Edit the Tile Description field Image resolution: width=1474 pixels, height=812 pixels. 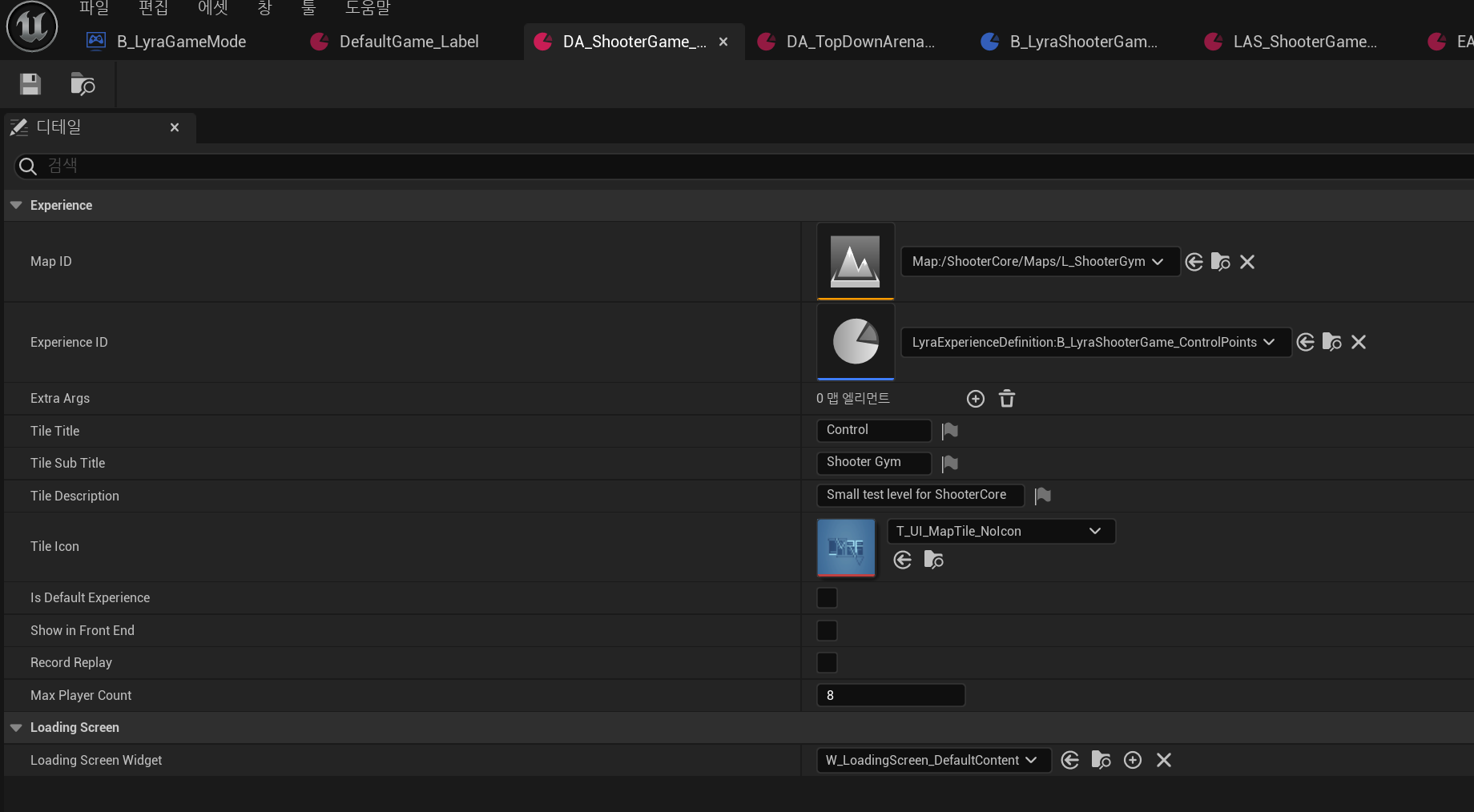pos(920,495)
